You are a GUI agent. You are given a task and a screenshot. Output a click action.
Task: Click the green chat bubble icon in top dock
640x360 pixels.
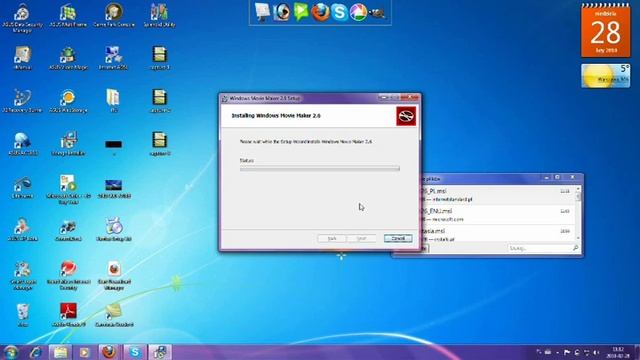(x=301, y=12)
